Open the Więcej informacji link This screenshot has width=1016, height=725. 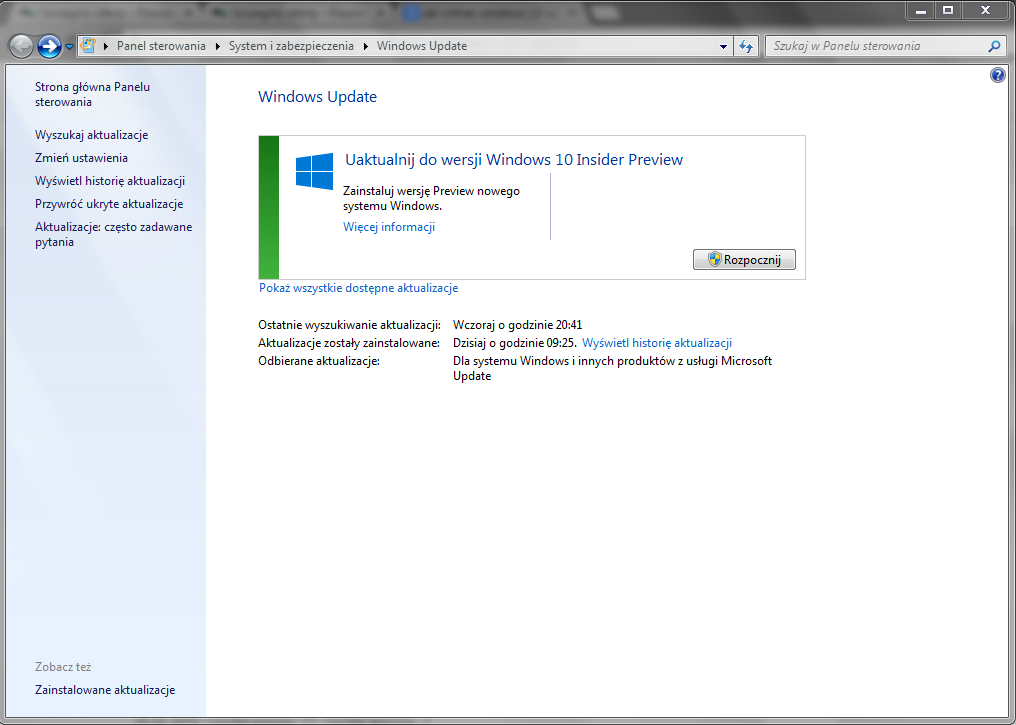389,227
